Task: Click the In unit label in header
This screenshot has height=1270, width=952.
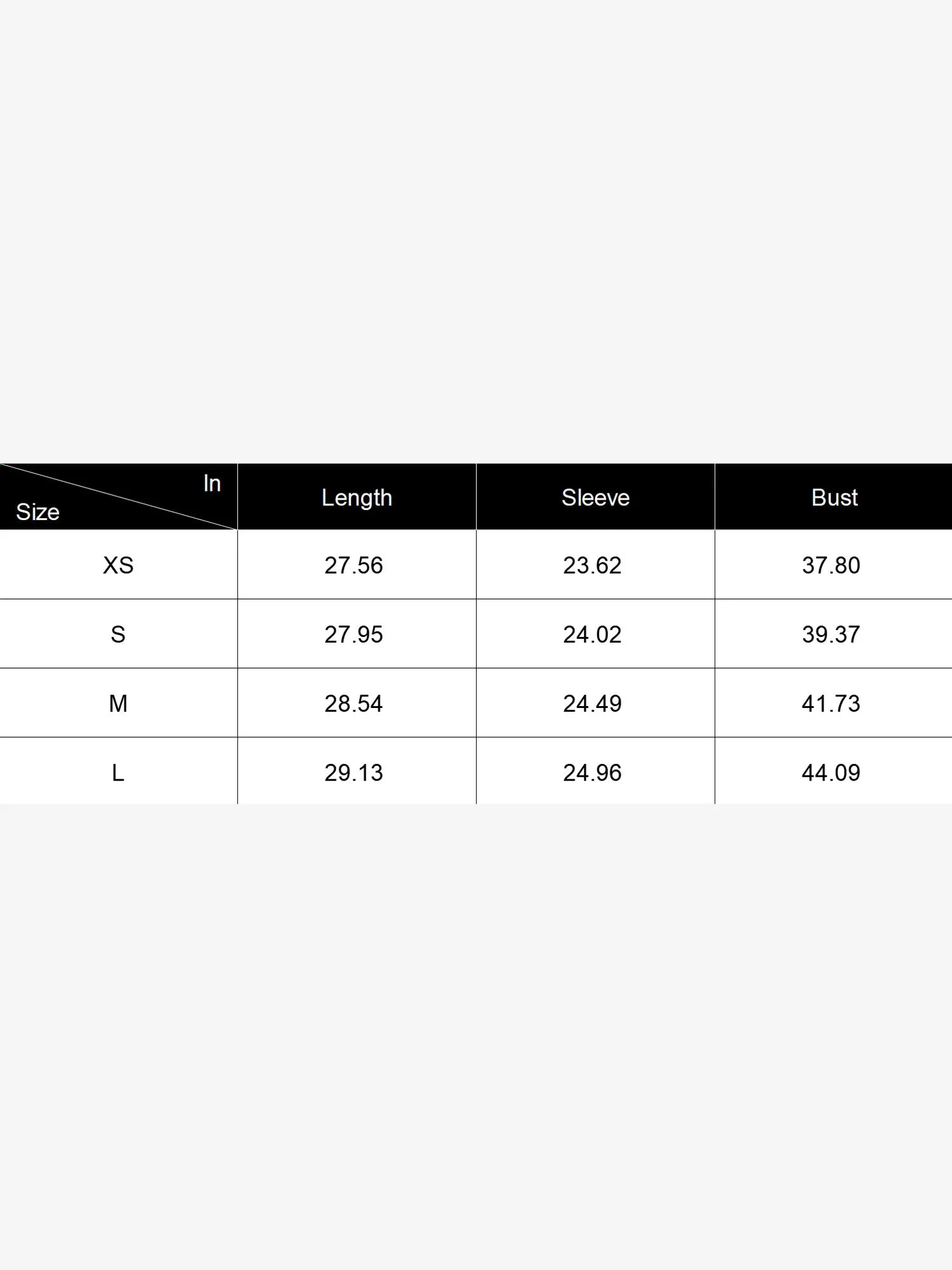Action: [x=212, y=484]
